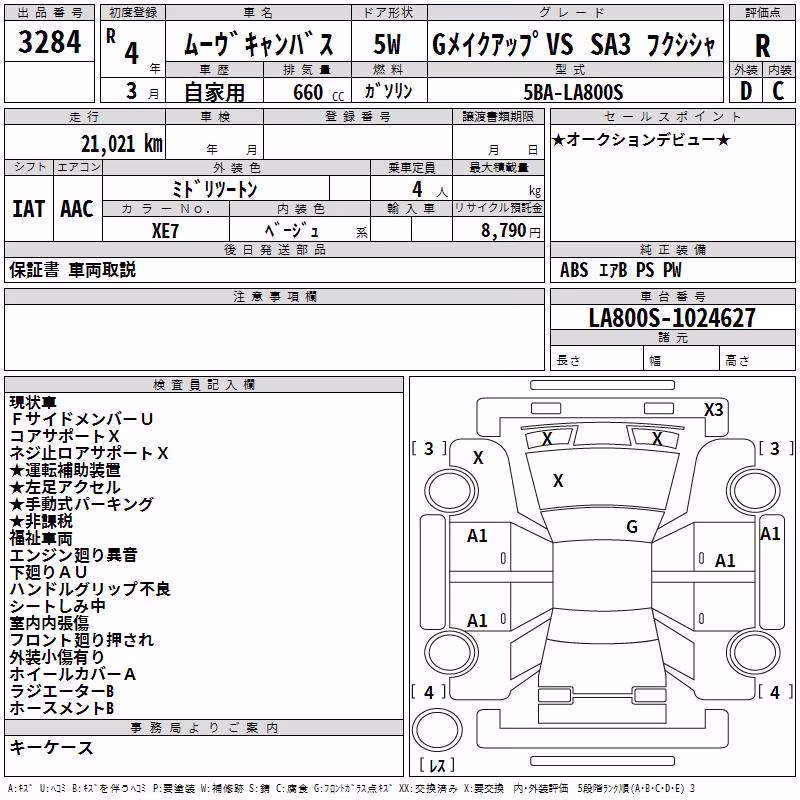
Task: Click the mileage 21,021 km
Action: 122,143
